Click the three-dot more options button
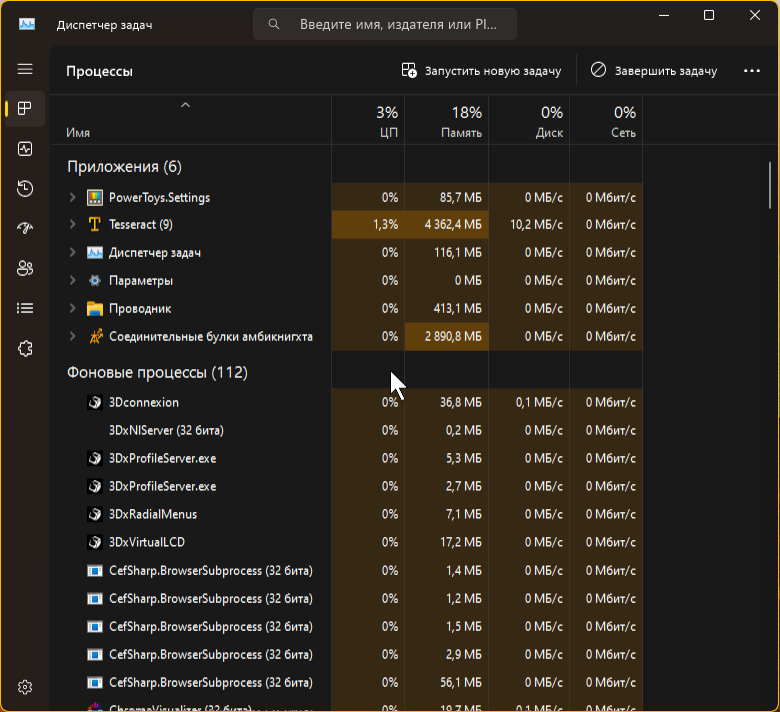Viewport: 780px width, 712px height. pos(752,71)
